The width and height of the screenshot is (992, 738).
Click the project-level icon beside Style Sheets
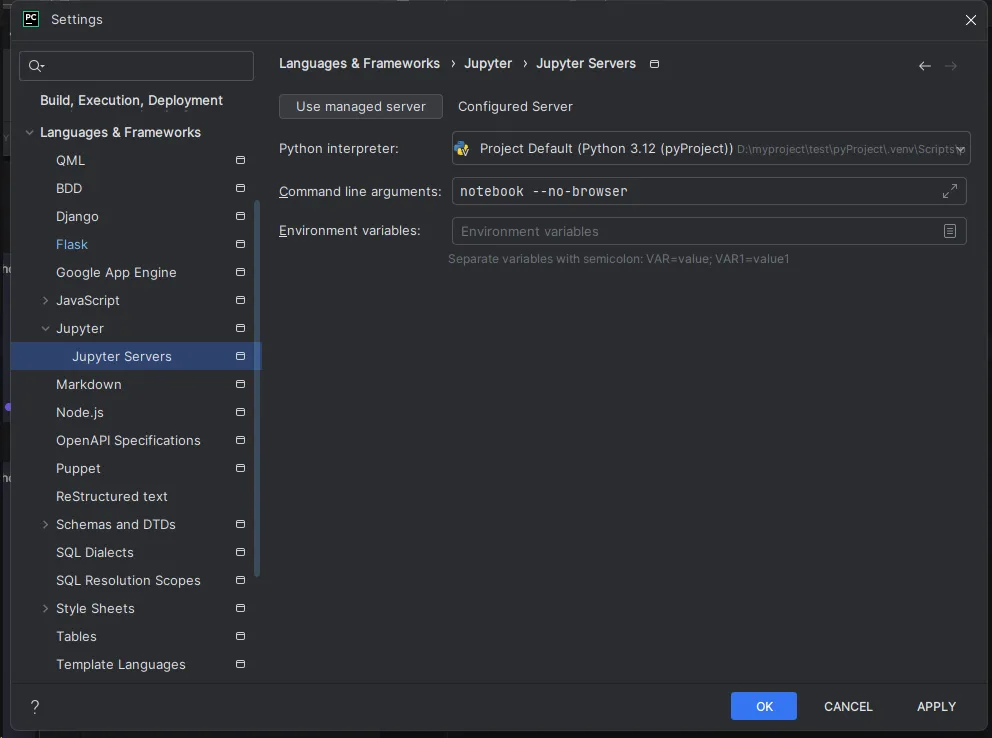(240, 608)
